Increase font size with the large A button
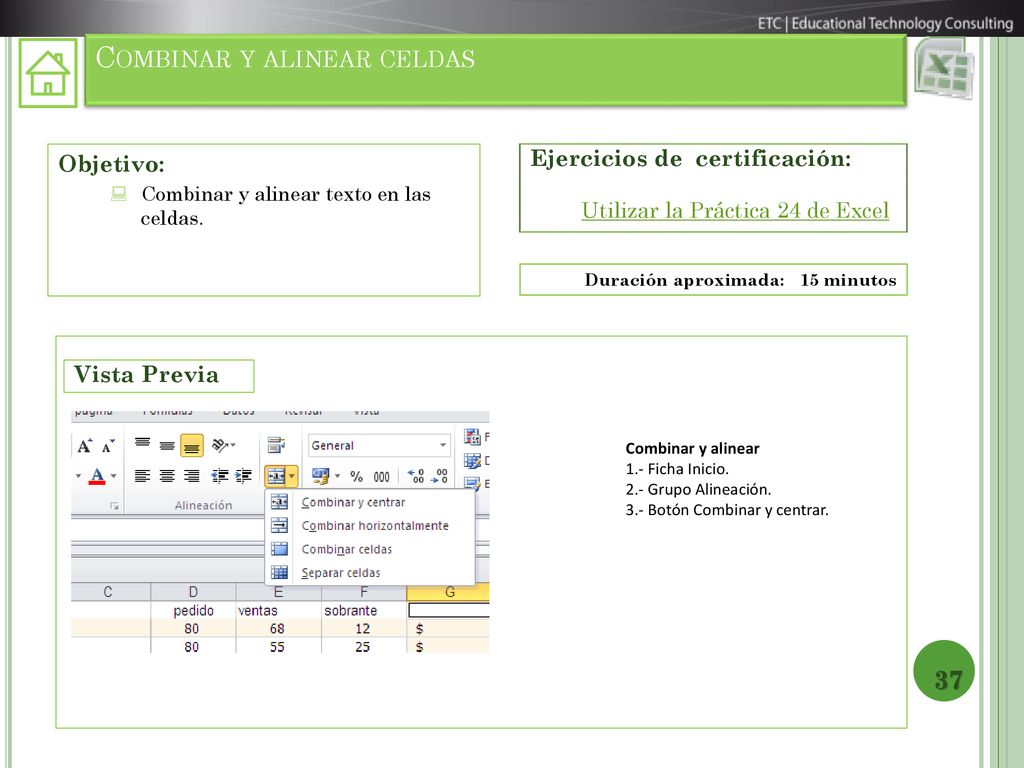The height and width of the screenshot is (768, 1024). 84,446
